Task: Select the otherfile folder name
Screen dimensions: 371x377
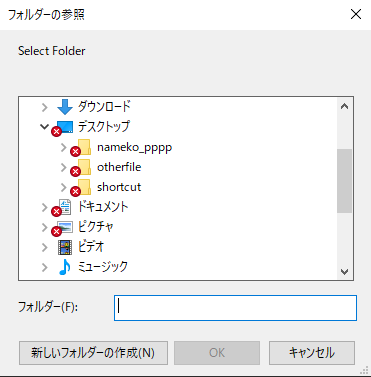Action: pos(119,167)
